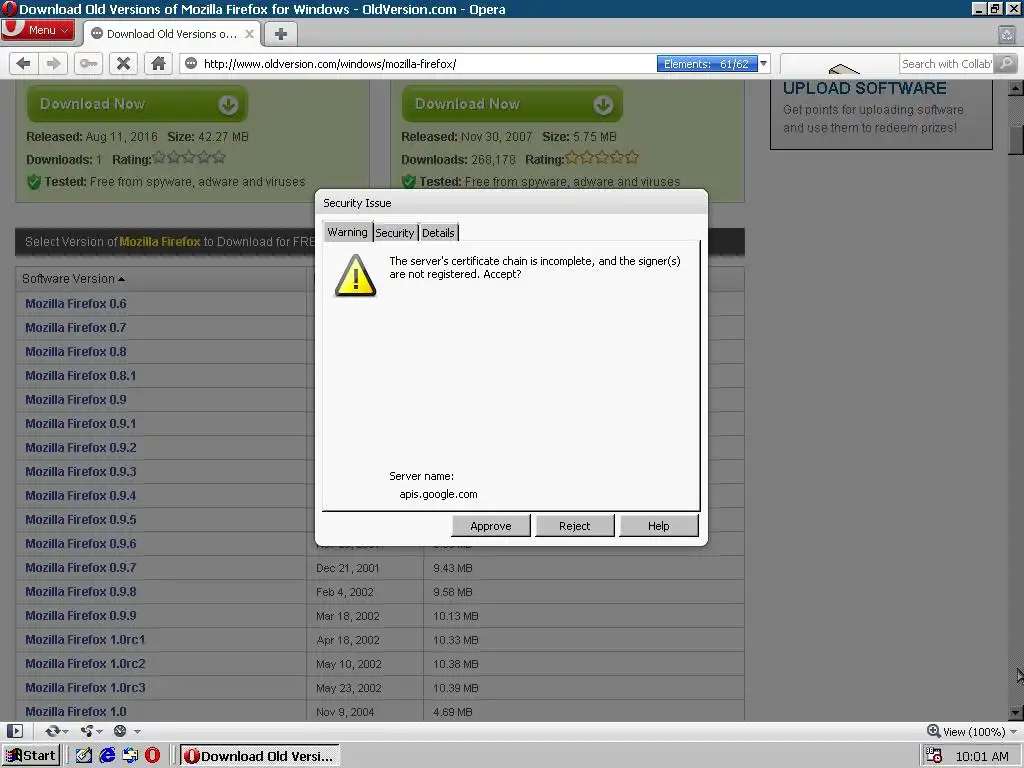Screen dimensions: 1024x768
Task: Click the search magnifier icon
Action: (1006, 63)
